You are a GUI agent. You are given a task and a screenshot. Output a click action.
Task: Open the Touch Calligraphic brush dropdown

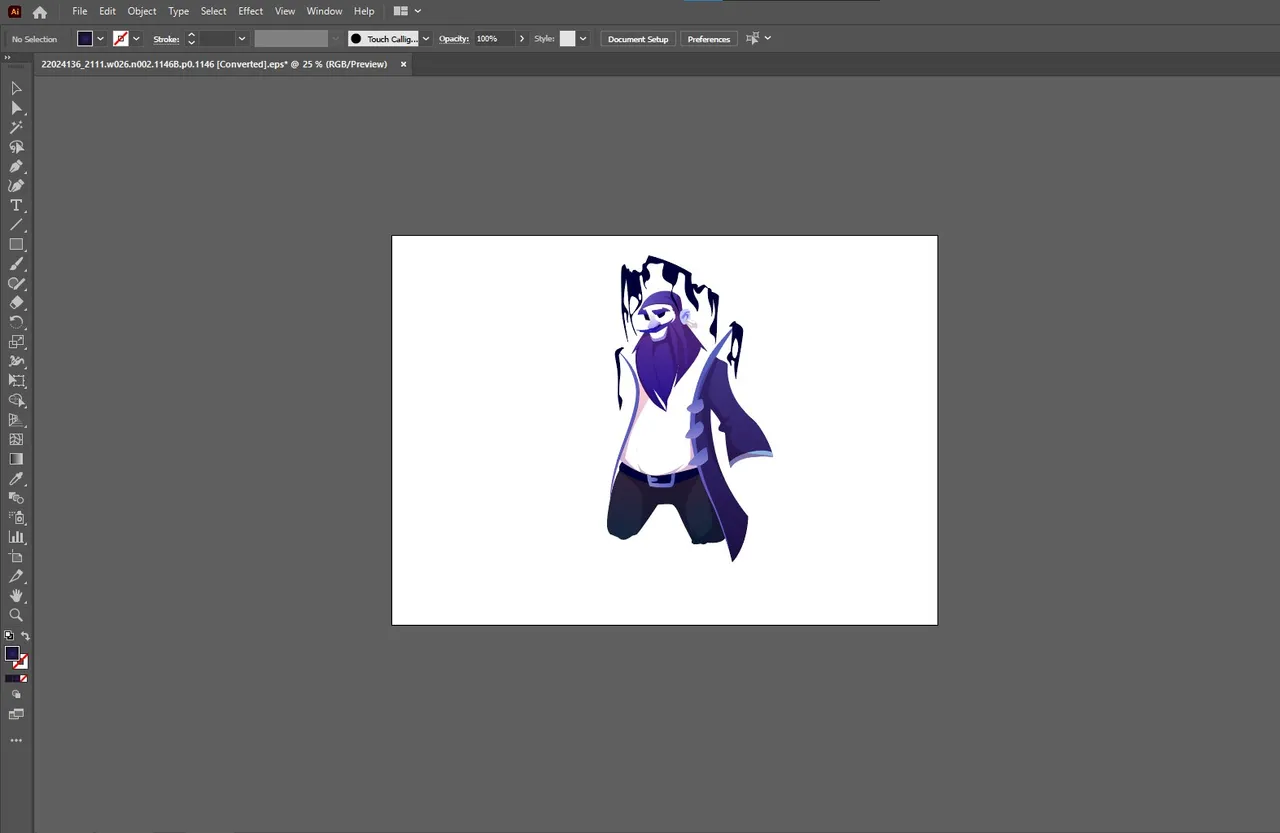426,39
